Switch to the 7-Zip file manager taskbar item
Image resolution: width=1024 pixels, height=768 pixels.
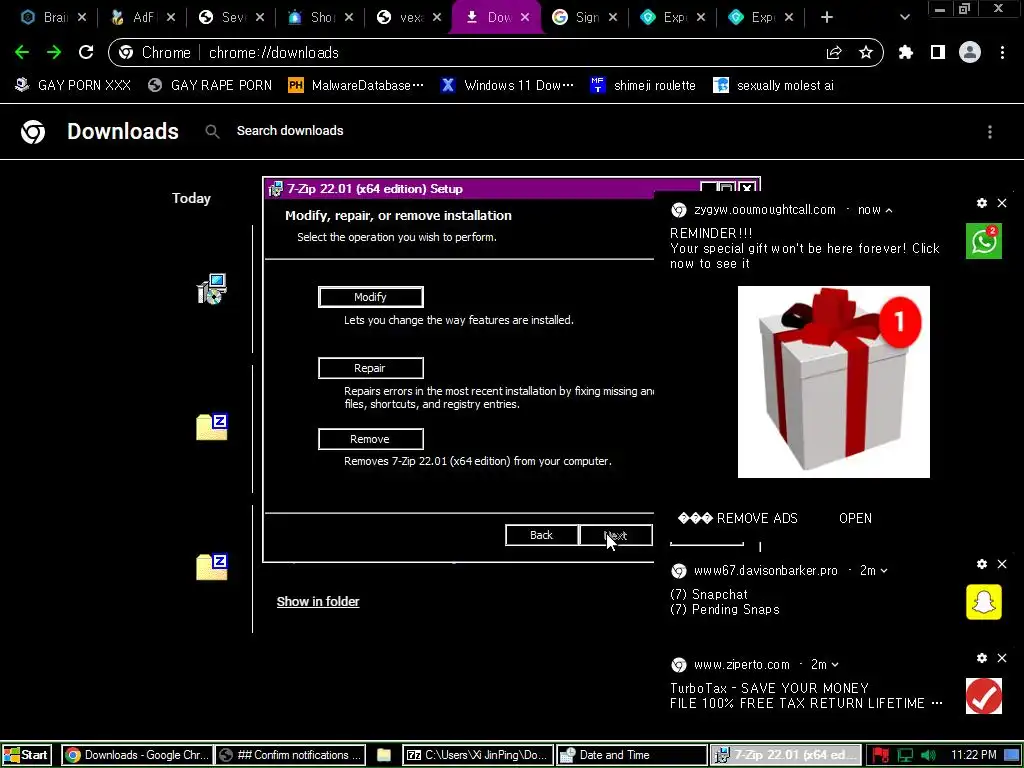(477, 756)
